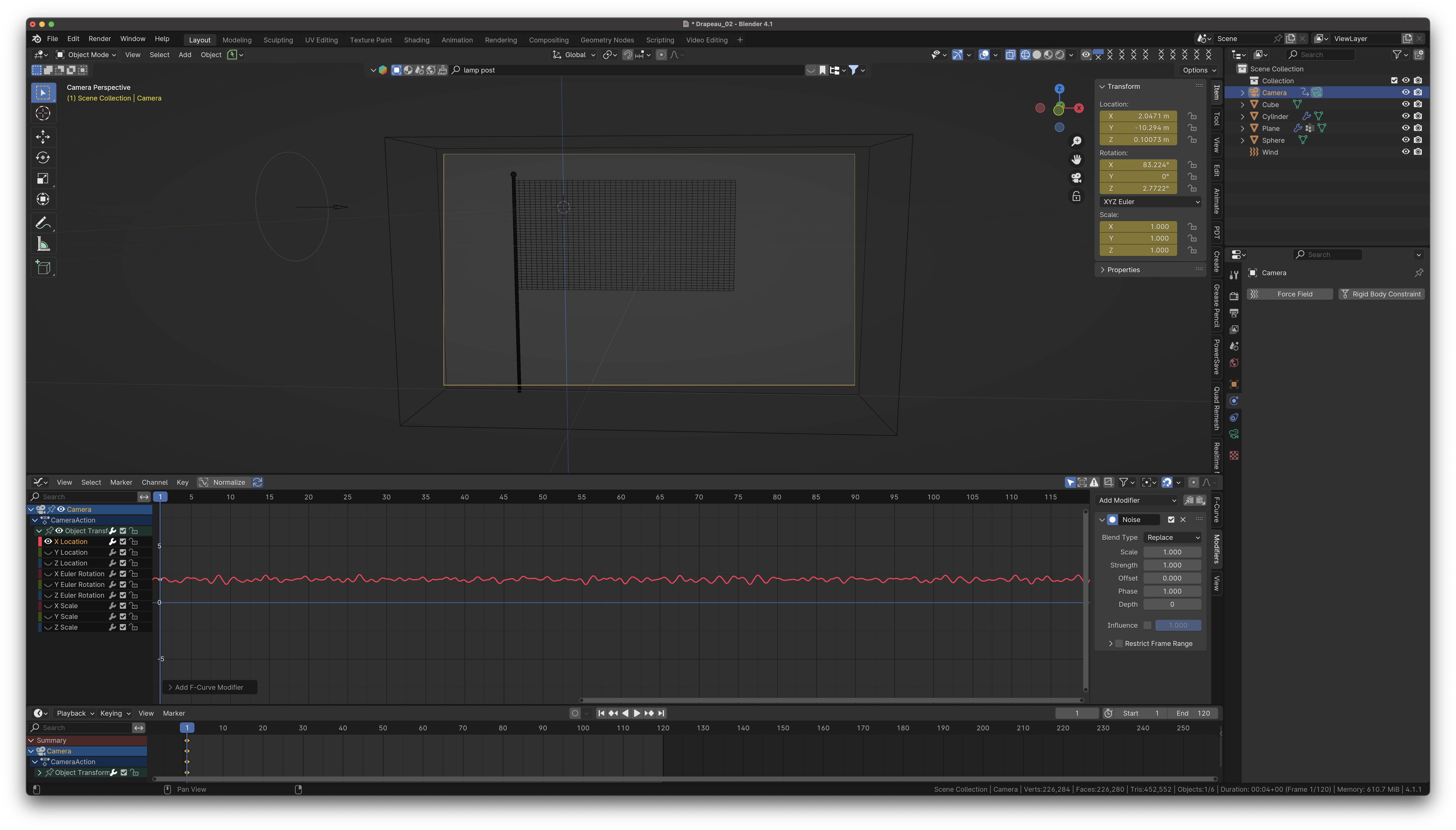This screenshot has width=1456, height=830.
Task: Open the Object properties tab icon
Action: pos(1234,384)
